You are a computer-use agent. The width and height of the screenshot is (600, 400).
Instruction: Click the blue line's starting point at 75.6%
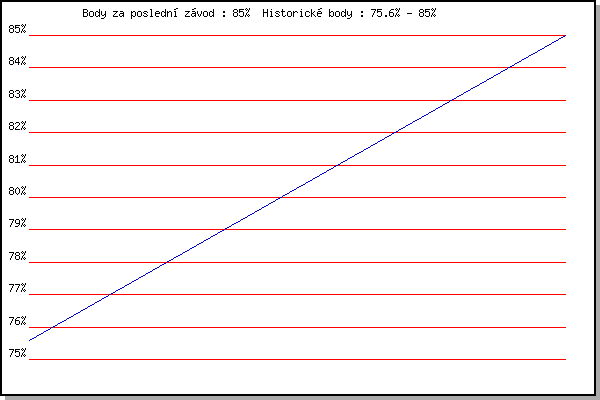tap(30, 341)
